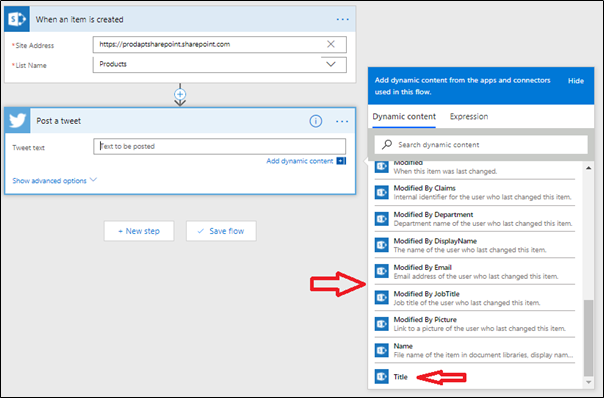Select Modified By JobTitle dynamic content
This screenshot has width=604, height=398.
point(475,297)
